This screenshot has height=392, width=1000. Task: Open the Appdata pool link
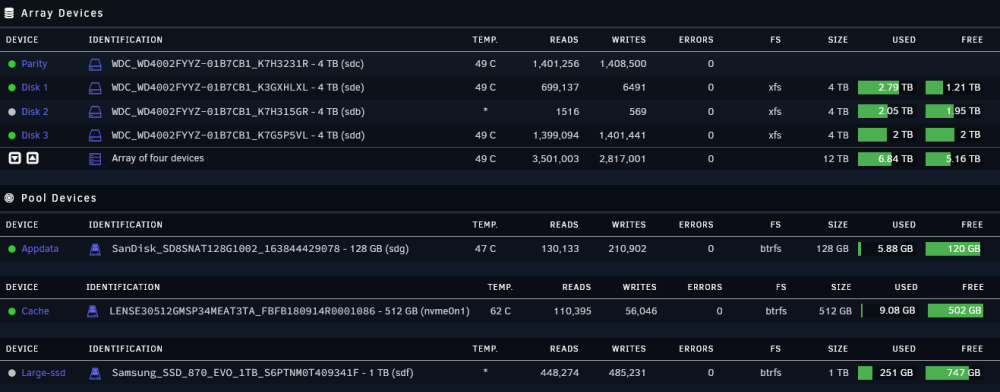pyautogui.click(x=40, y=249)
